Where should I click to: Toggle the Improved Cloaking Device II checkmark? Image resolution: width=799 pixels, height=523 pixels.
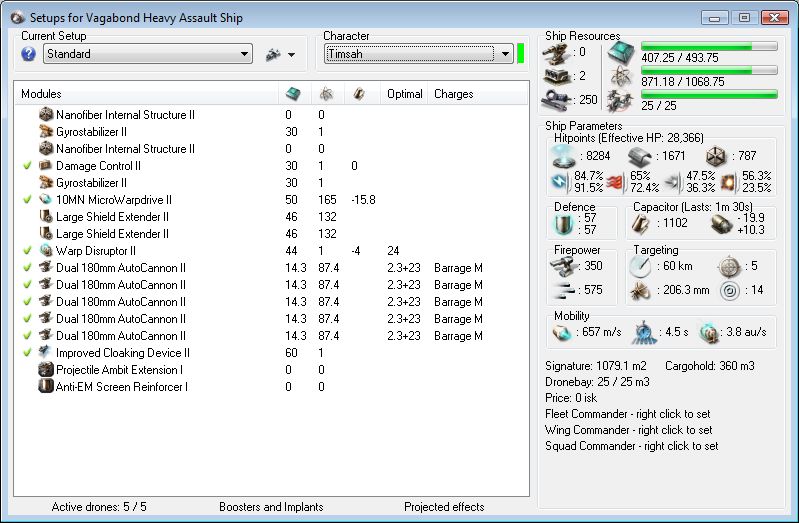[x=28, y=353]
